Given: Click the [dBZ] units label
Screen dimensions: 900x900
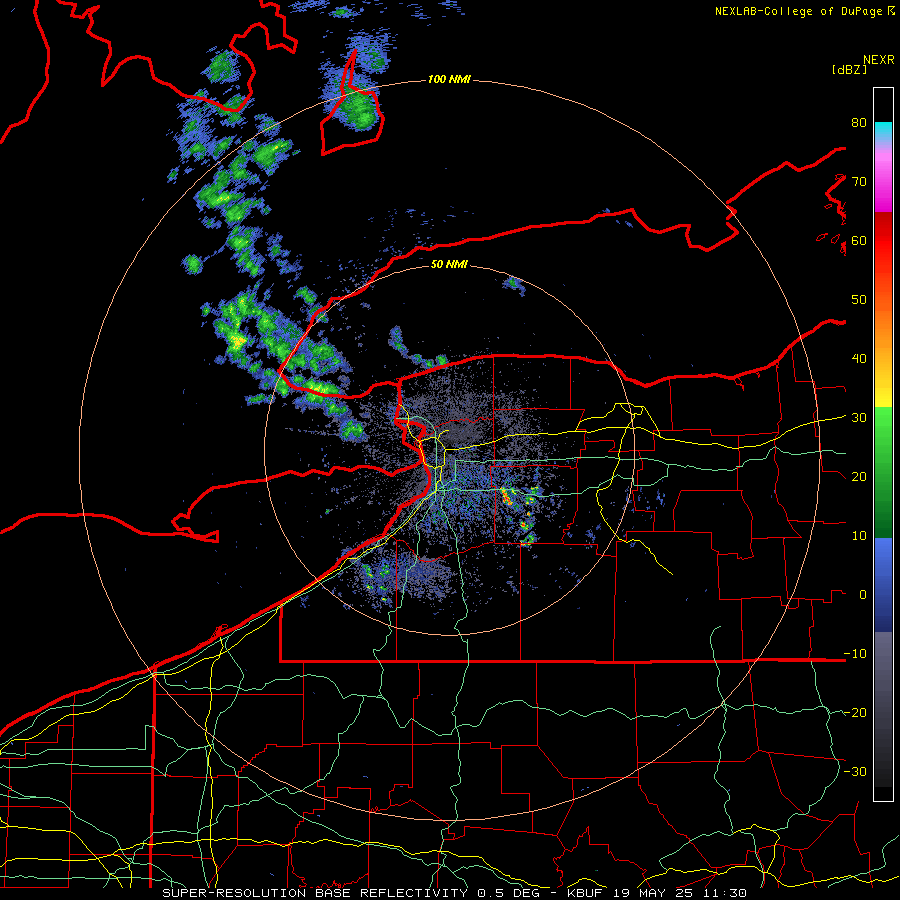Looking at the screenshot, I should (x=849, y=69).
